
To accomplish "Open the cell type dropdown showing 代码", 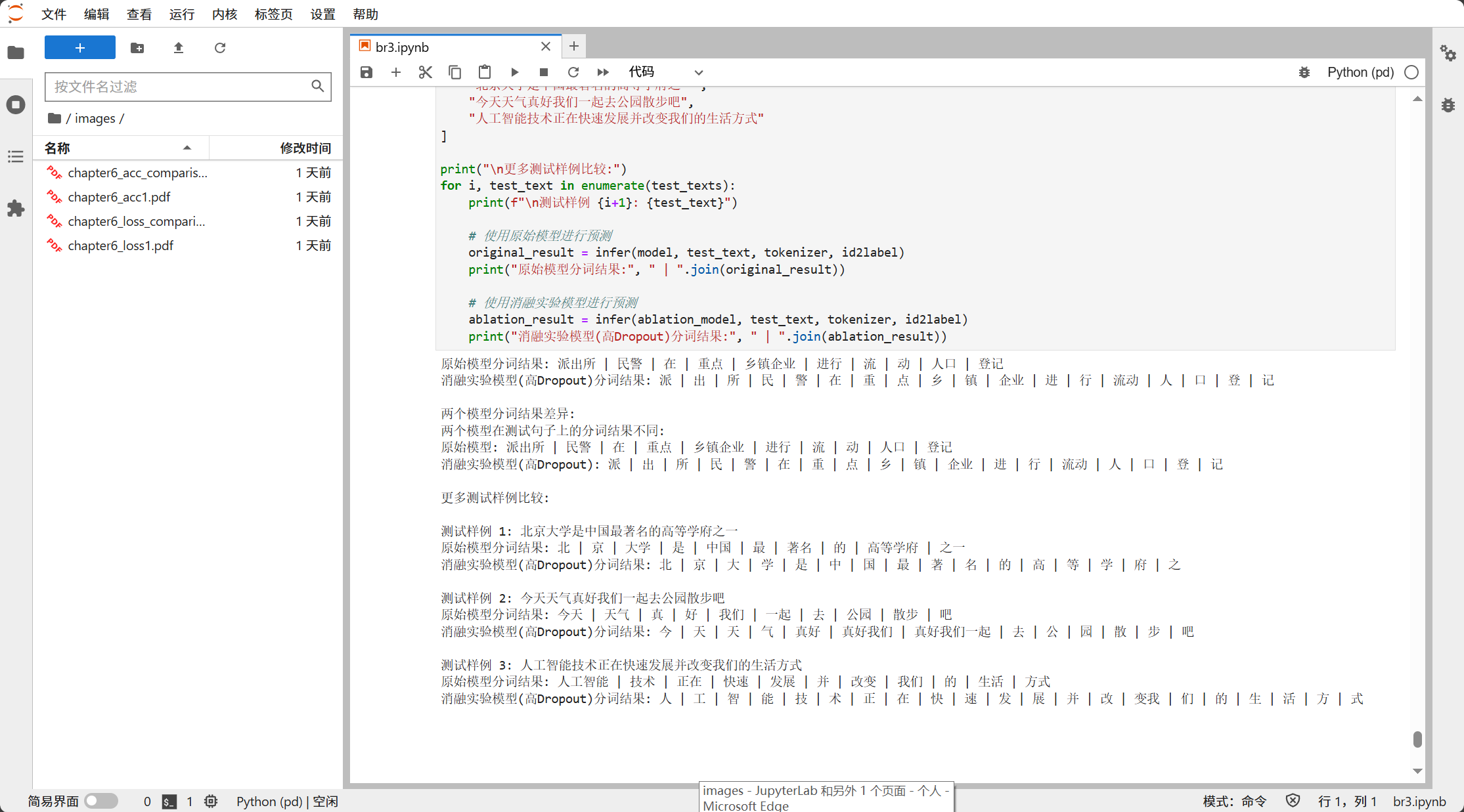I will pyautogui.click(x=666, y=72).
